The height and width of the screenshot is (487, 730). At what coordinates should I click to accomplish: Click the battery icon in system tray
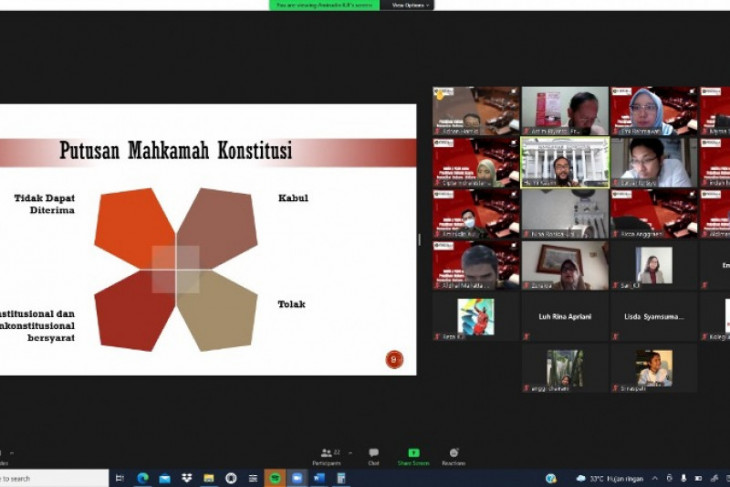click(x=698, y=479)
